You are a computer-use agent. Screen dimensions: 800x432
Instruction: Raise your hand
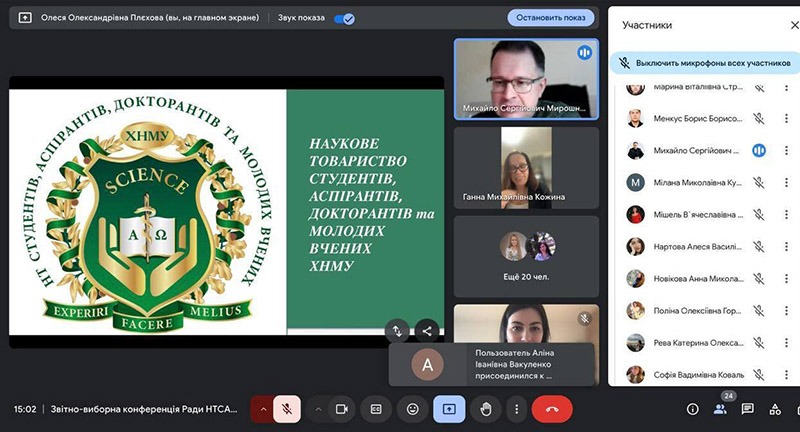[x=486, y=409]
